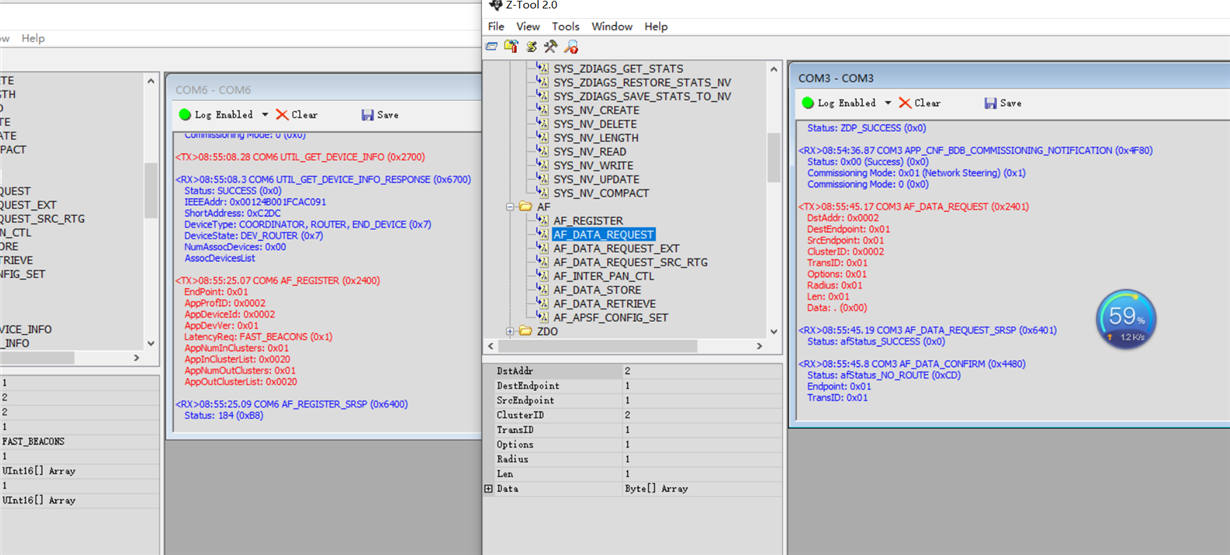The width and height of the screenshot is (1230, 555).
Task: Select AF_DATA_REQUEST_SRC_RTG command
Action: click(x=630, y=262)
